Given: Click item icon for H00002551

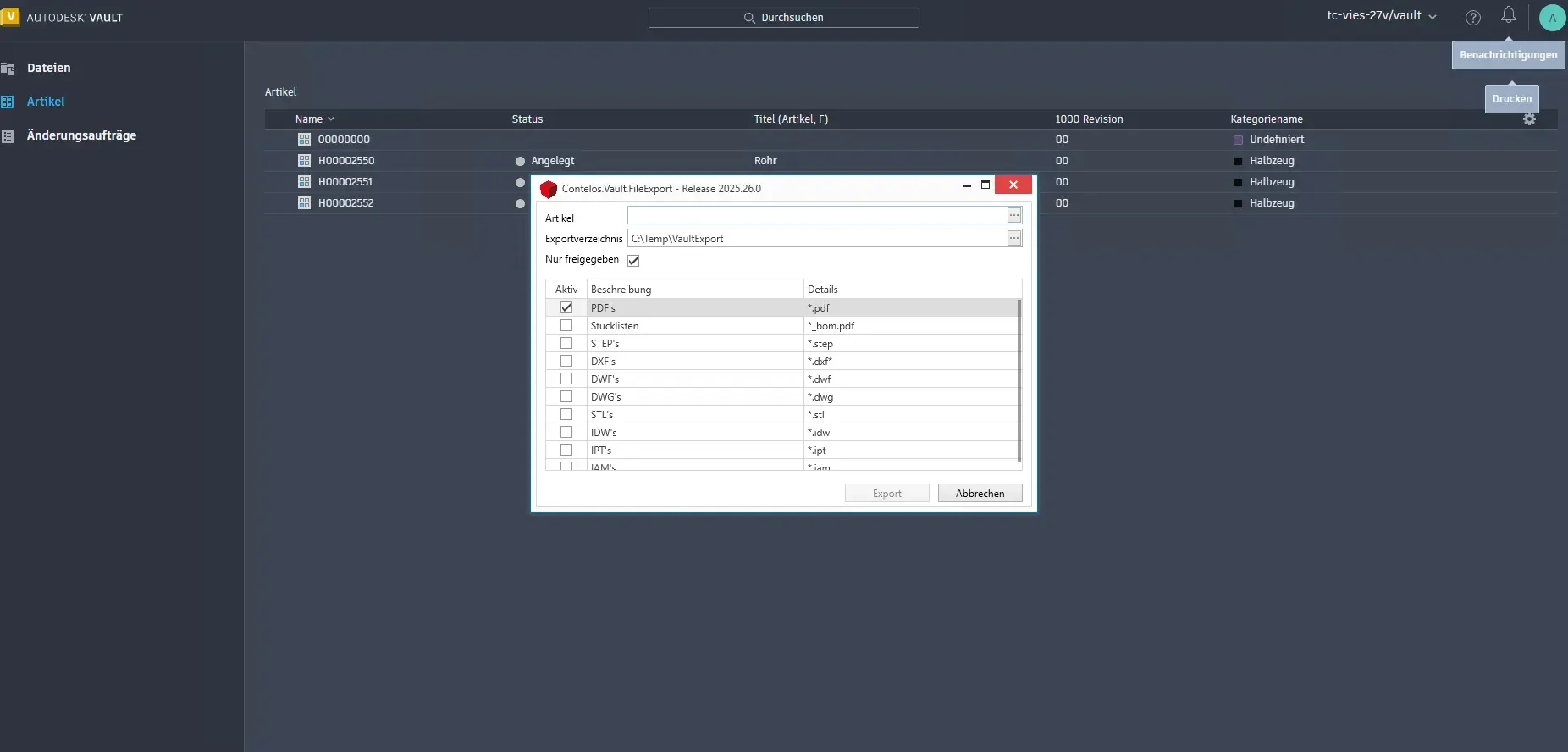Looking at the screenshot, I should (305, 182).
